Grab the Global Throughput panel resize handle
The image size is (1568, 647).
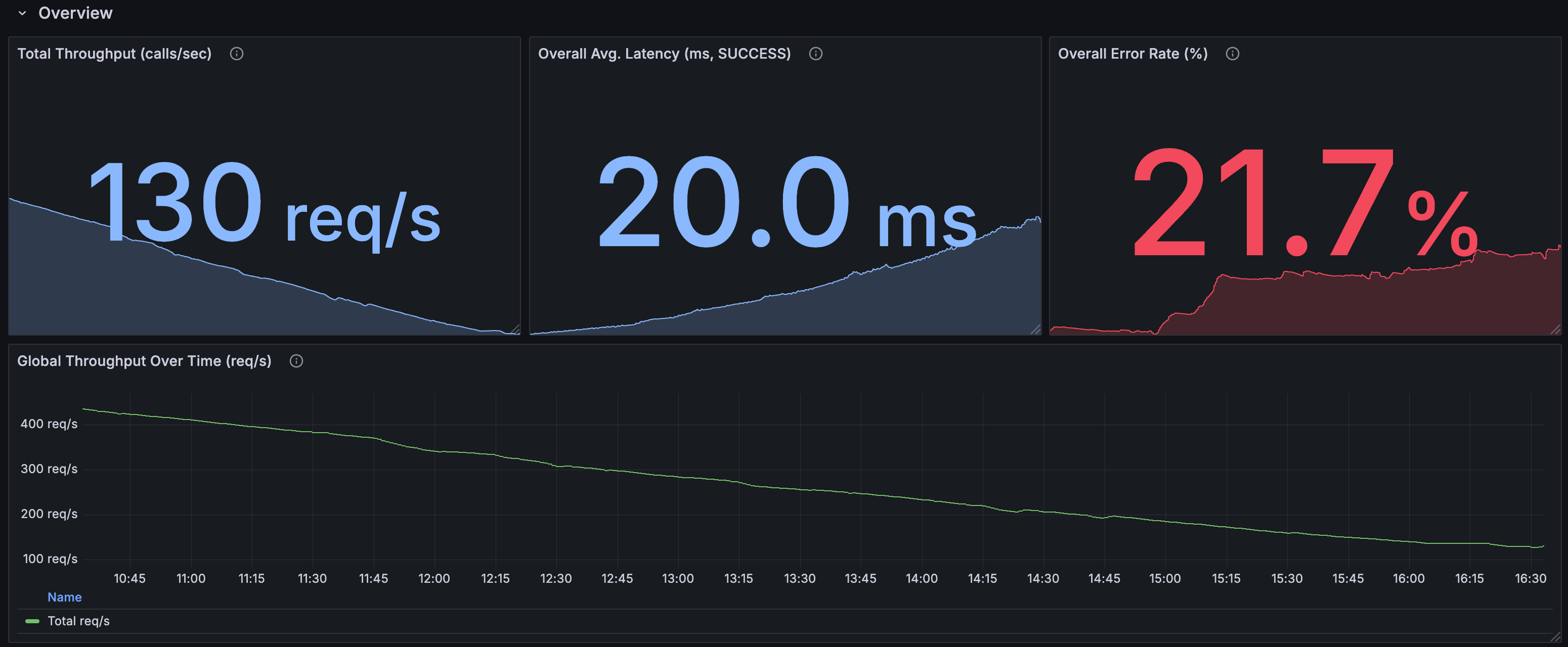click(x=1556, y=637)
